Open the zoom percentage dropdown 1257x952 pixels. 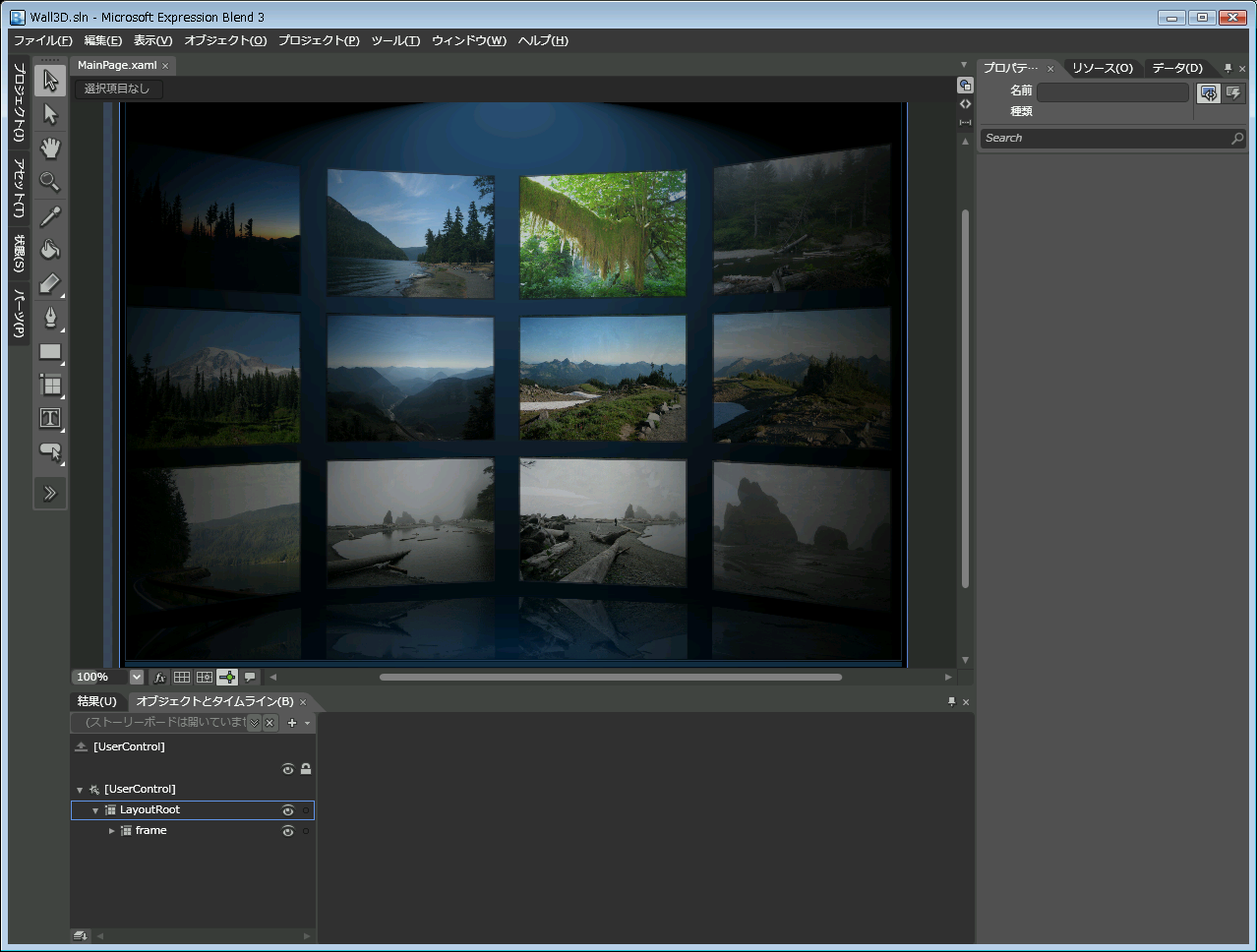pos(137,678)
